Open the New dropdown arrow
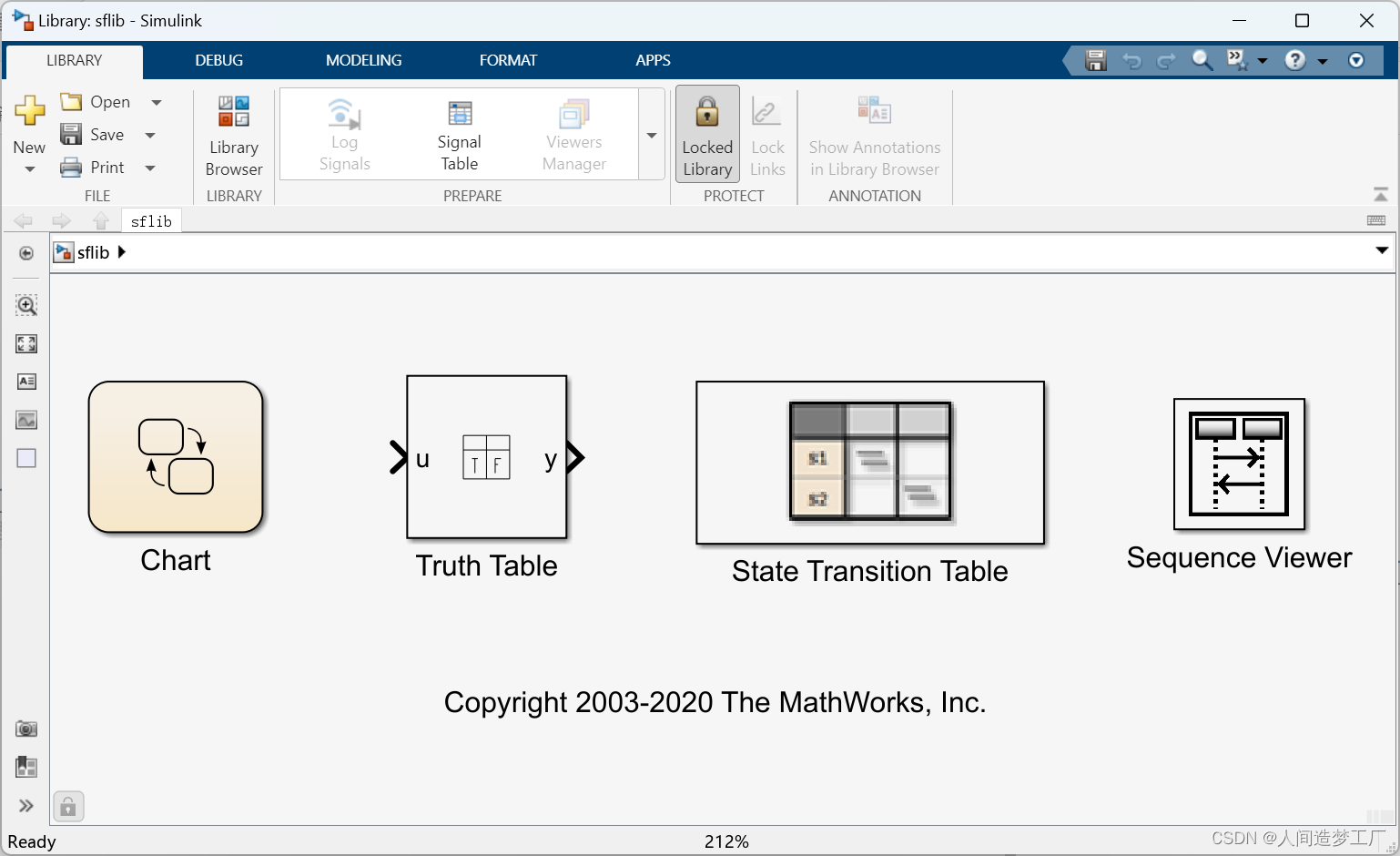The image size is (1400, 856). click(29, 169)
